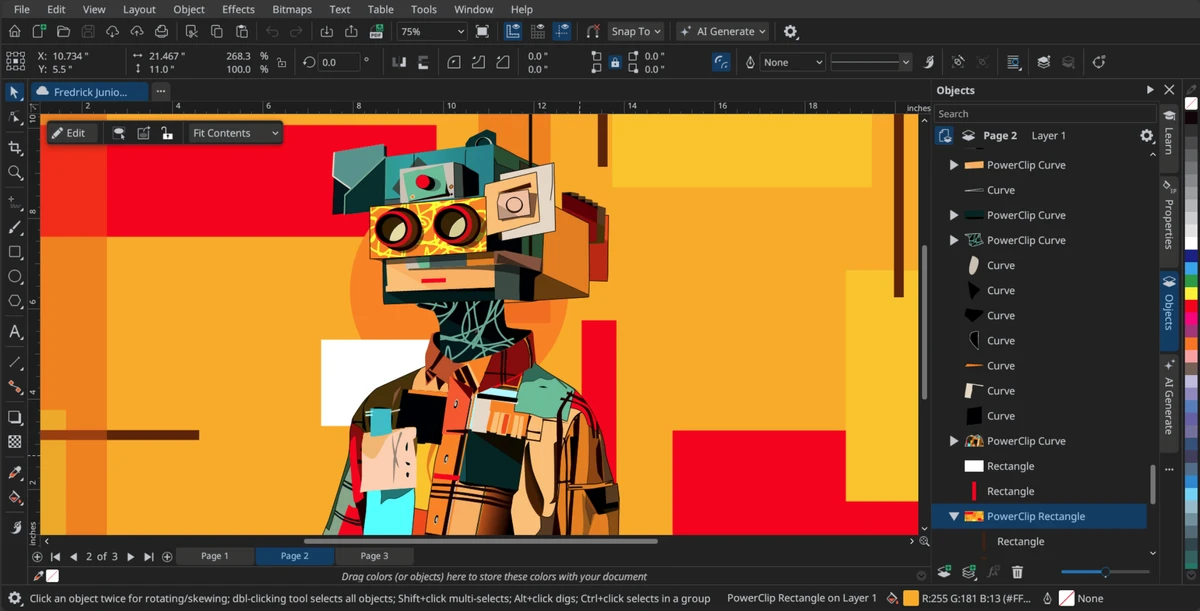Switch to the Page 3 tab
This screenshot has width=1200, height=611.
pyautogui.click(x=374, y=556)
